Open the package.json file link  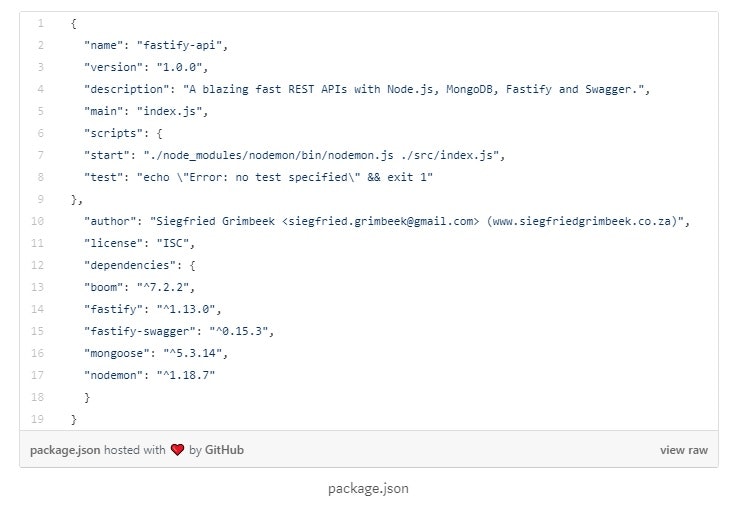(x=63, y=450)
